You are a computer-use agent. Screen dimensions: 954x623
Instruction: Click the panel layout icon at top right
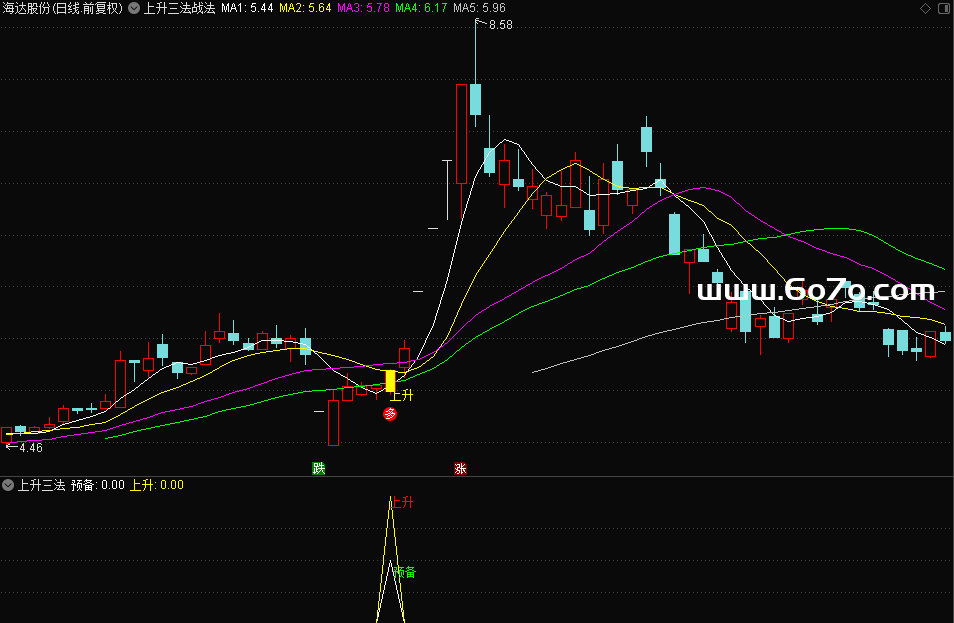pyautogui.click(x=944, y=9)
